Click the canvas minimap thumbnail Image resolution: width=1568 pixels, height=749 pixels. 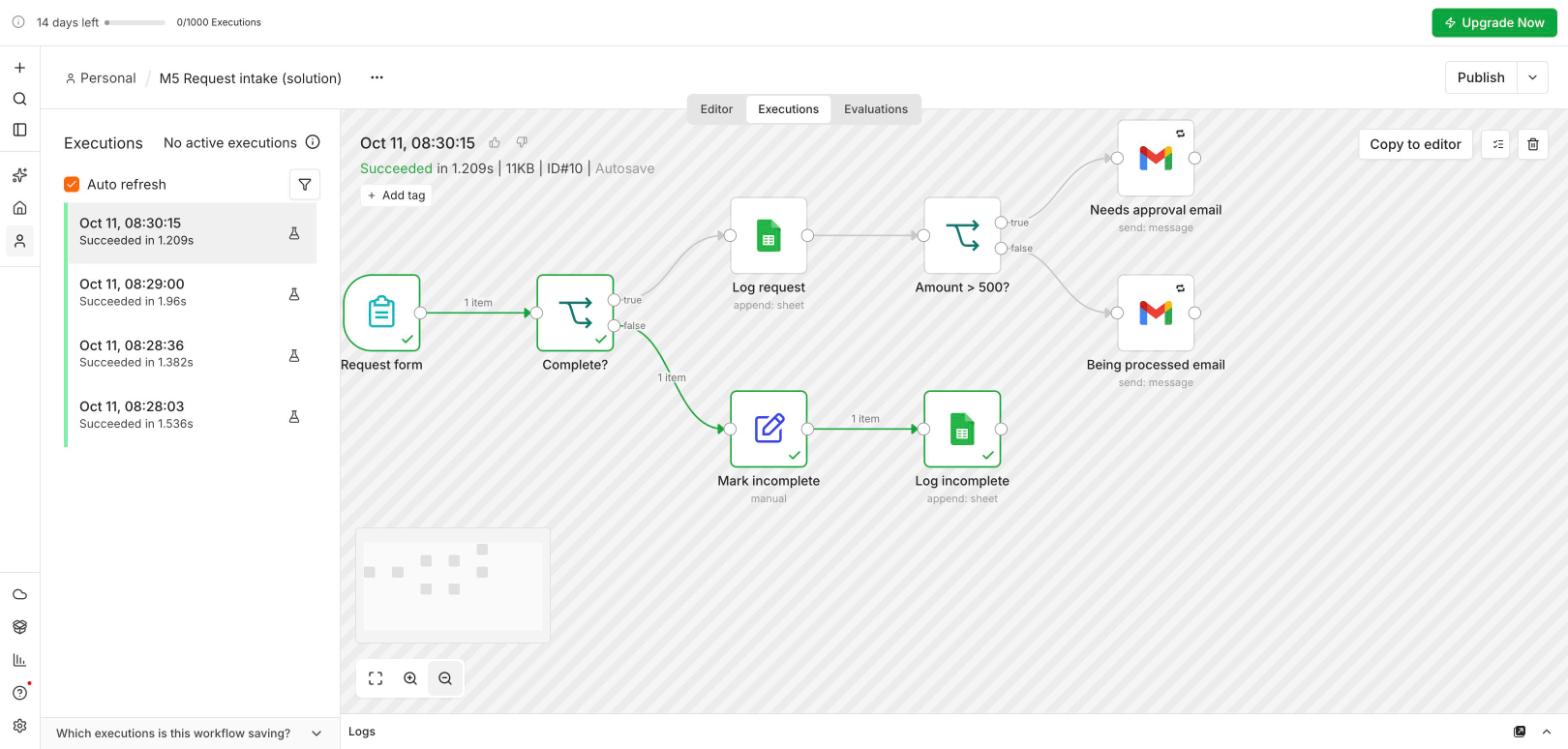pyautogui.click(x=453, y=585)
